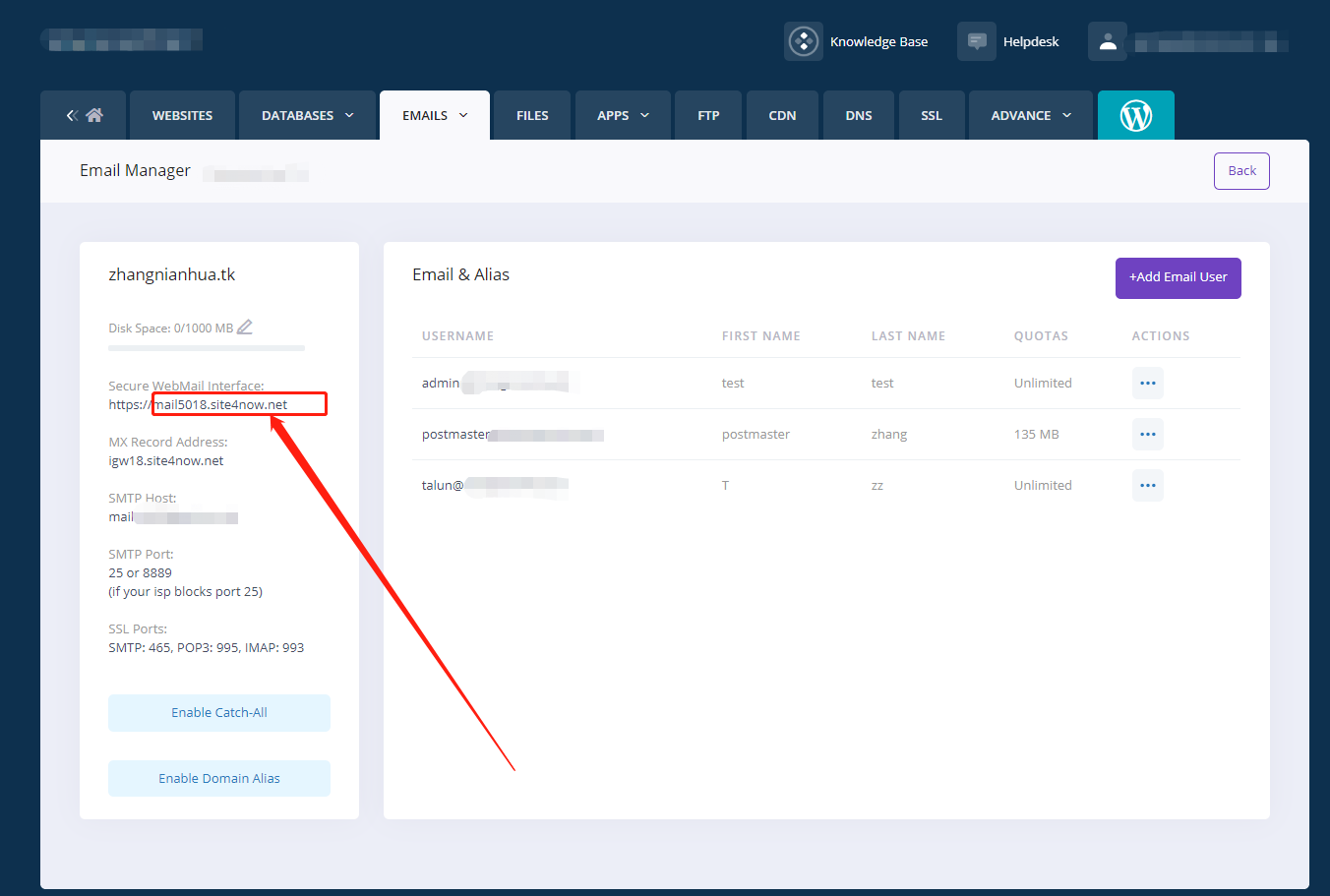1330x896 pixels.
Task: Expand the DATABASES dropdown tab
Action: pyautogui.click(x=307, y=115)
